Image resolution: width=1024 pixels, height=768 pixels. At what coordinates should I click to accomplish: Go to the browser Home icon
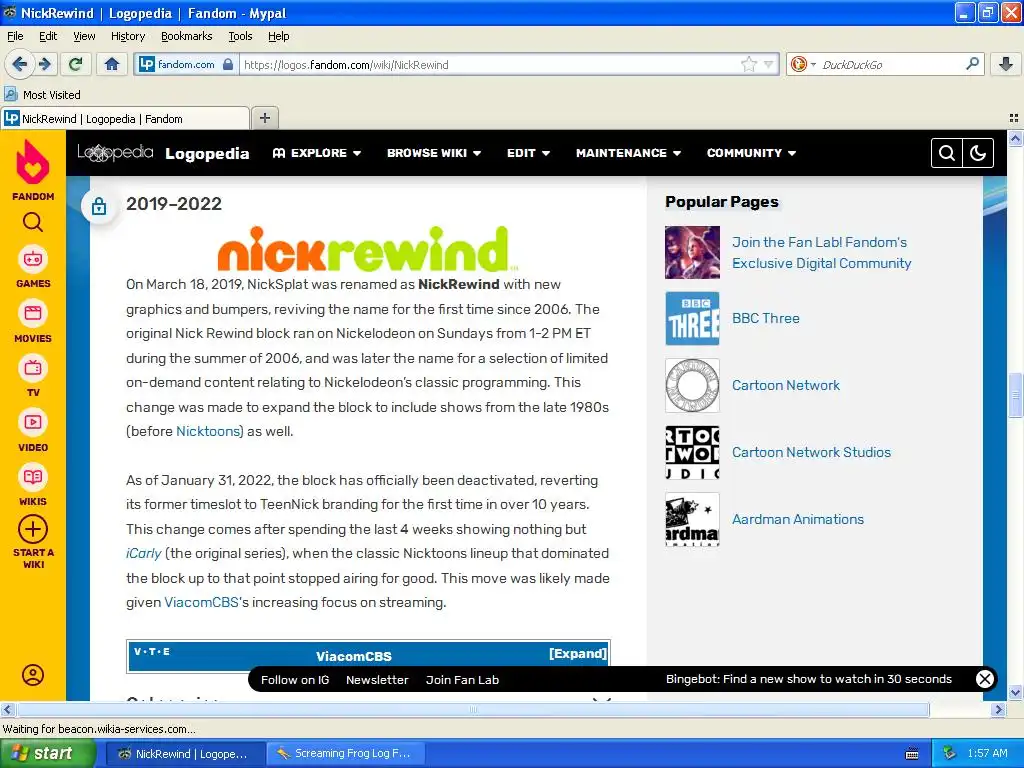pyautogui.click(x=112, y=64)
